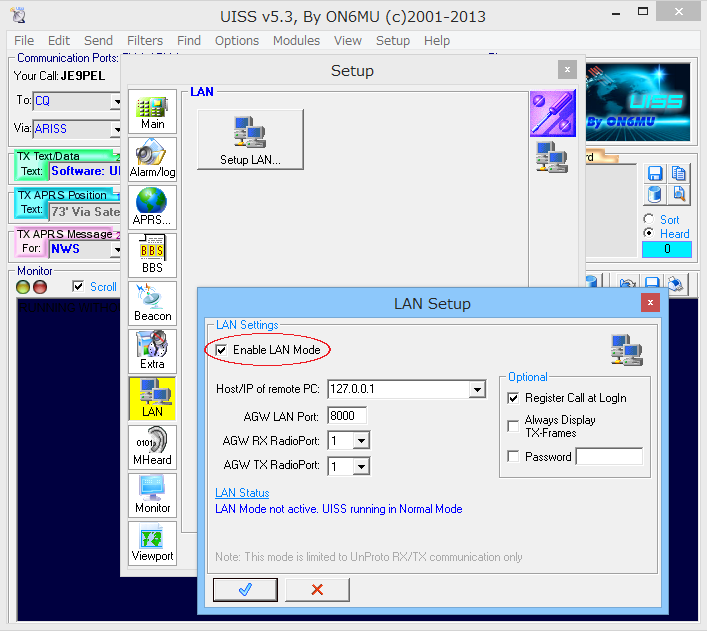The image size is (707, 631).
Task: Click the LAN Status link
Action: click(x=242, y=493)
